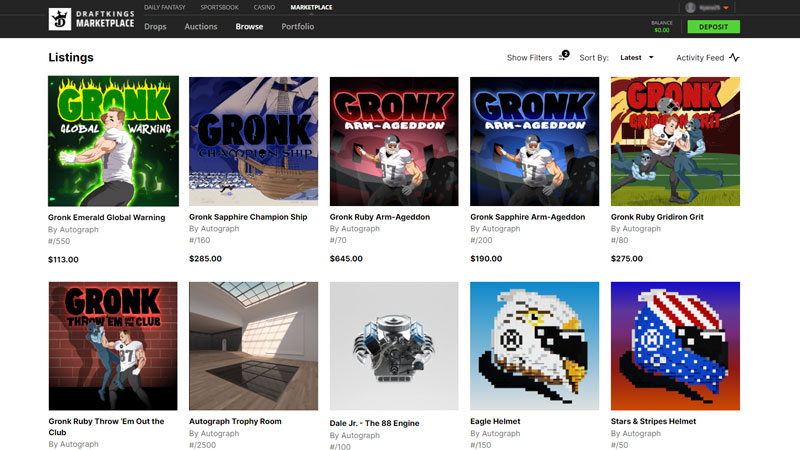800x450 pixels.
Task: Open the Activity Feed link
Action: [x=700, y=58]
